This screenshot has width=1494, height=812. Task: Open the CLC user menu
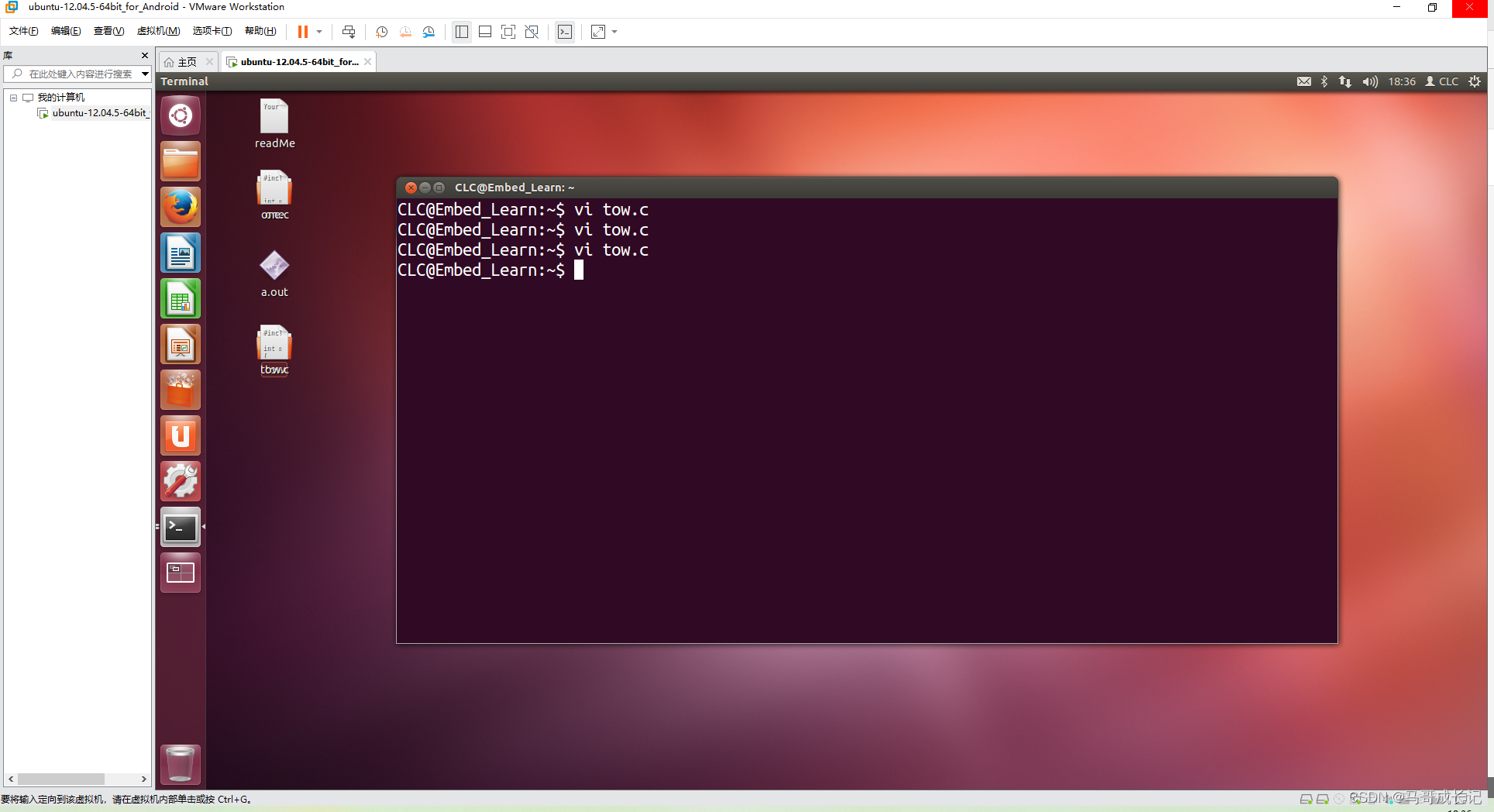click(x=1442, y=81)
